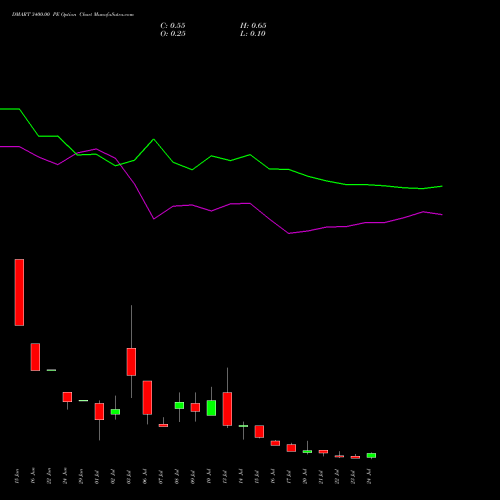Select the high value 'H: 0.65'
The height and width of the screenshot is (500, 500).
click(253, 26)
